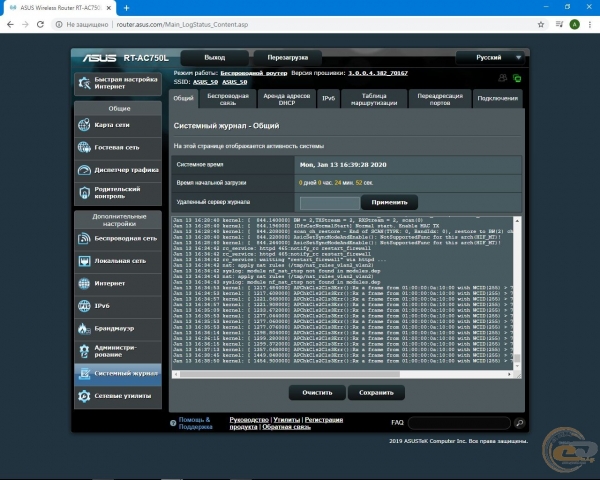Open the IPv6 log tab
This screenshot has width=600, height=480.
pyautogui.click(x=328, y=98)
